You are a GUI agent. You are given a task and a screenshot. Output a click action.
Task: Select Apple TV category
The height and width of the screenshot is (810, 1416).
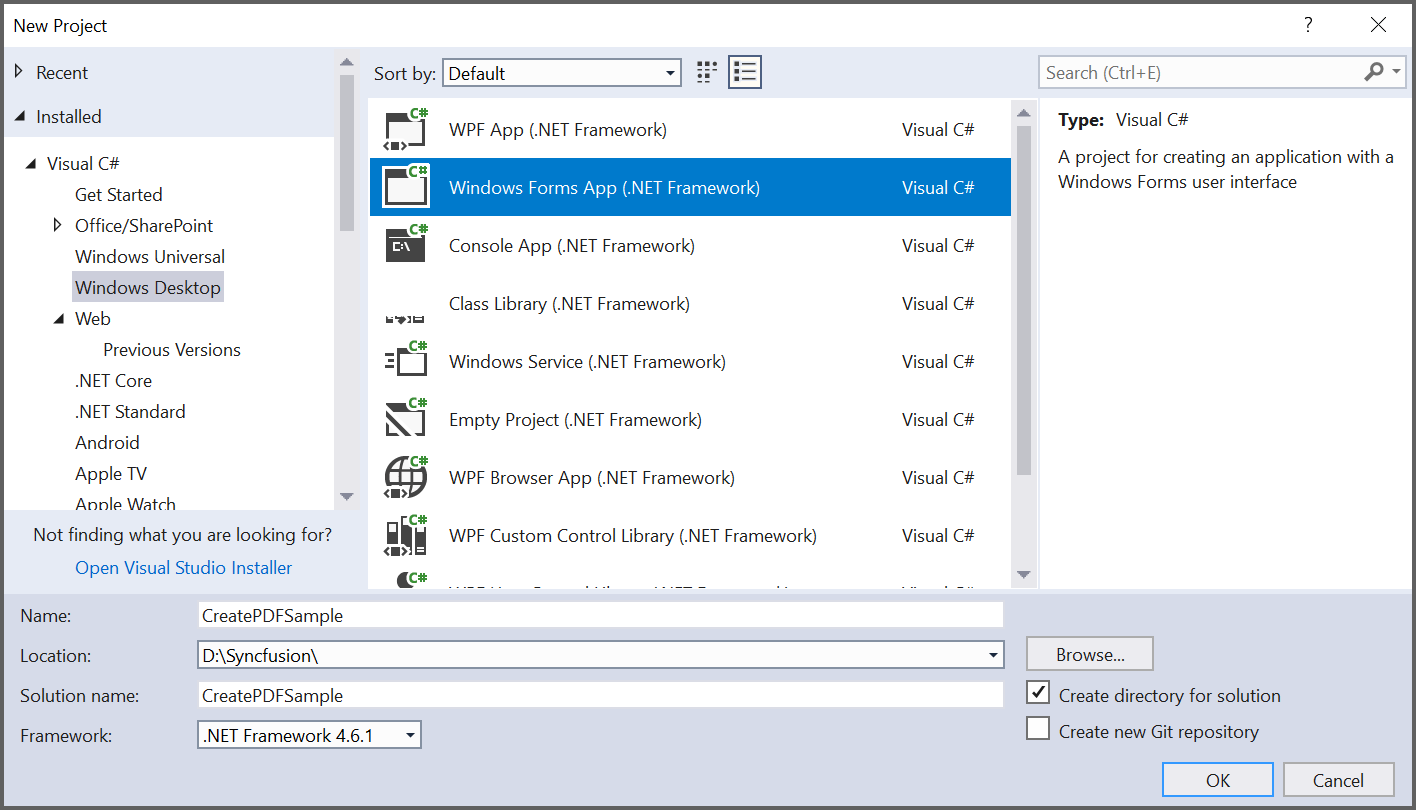(x=111, y=473)
